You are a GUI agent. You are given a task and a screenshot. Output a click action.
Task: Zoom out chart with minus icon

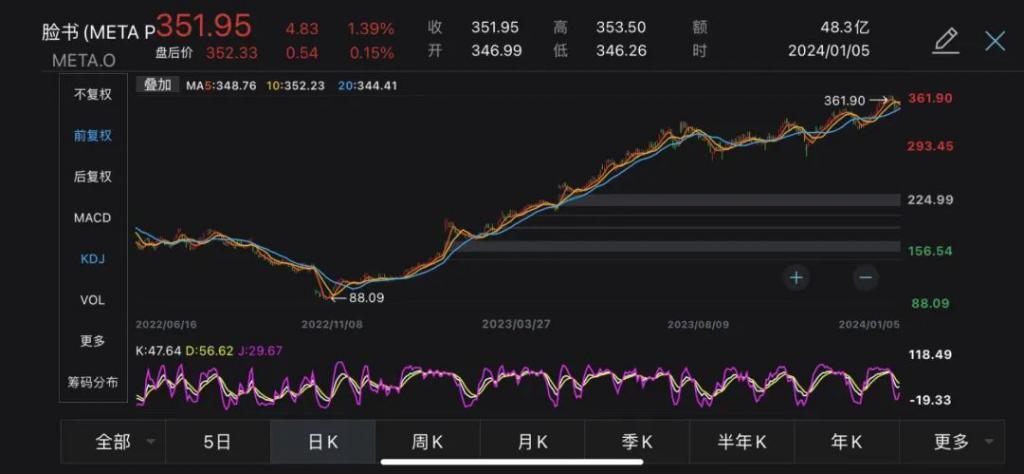866,277
